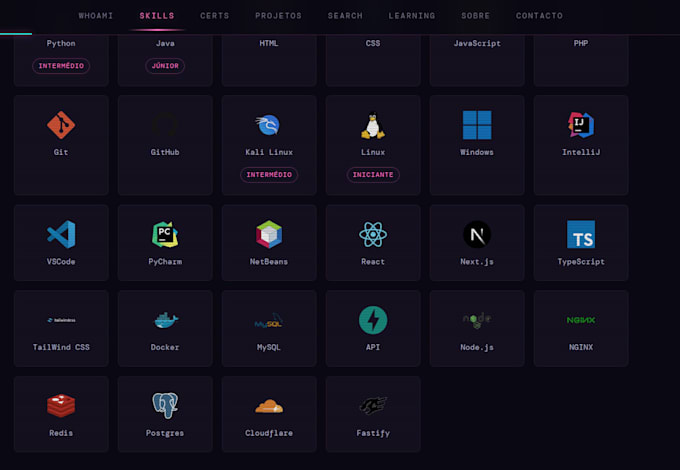Click the Windows logo icon
This screenshot has width=680, height=470.
[x=477, y=125]
